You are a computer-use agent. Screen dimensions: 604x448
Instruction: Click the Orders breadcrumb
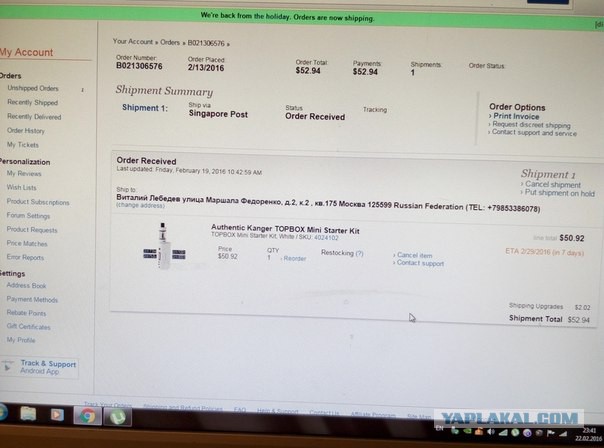(x=170, y=42)
